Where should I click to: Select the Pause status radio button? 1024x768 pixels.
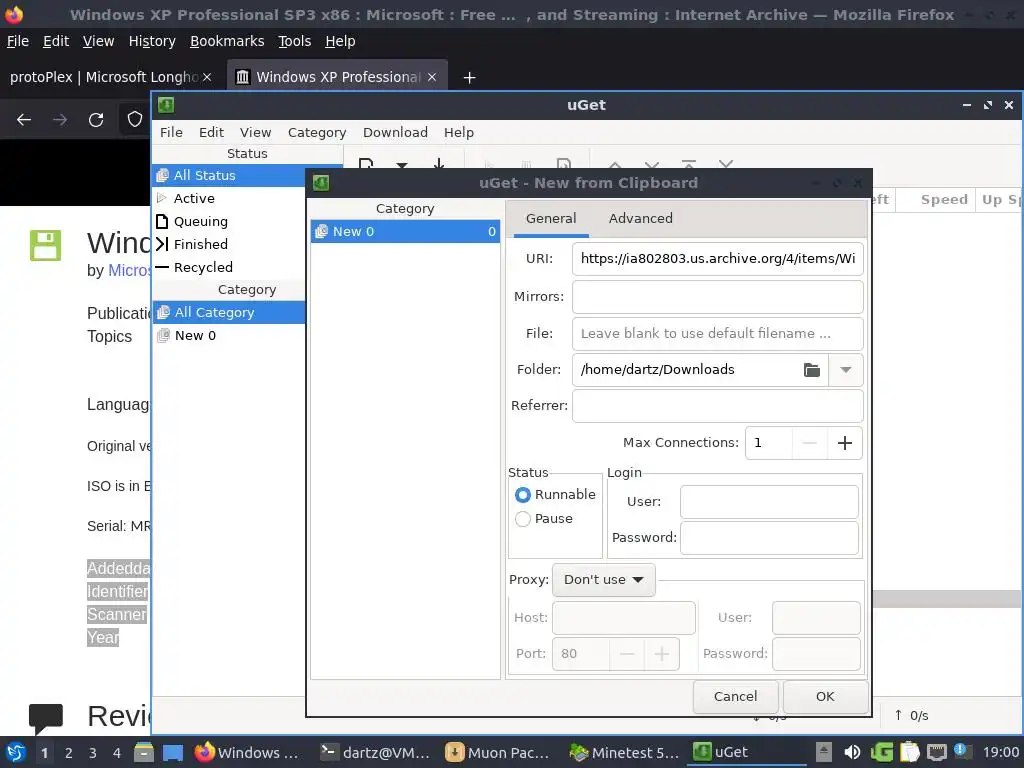[522, 519]
